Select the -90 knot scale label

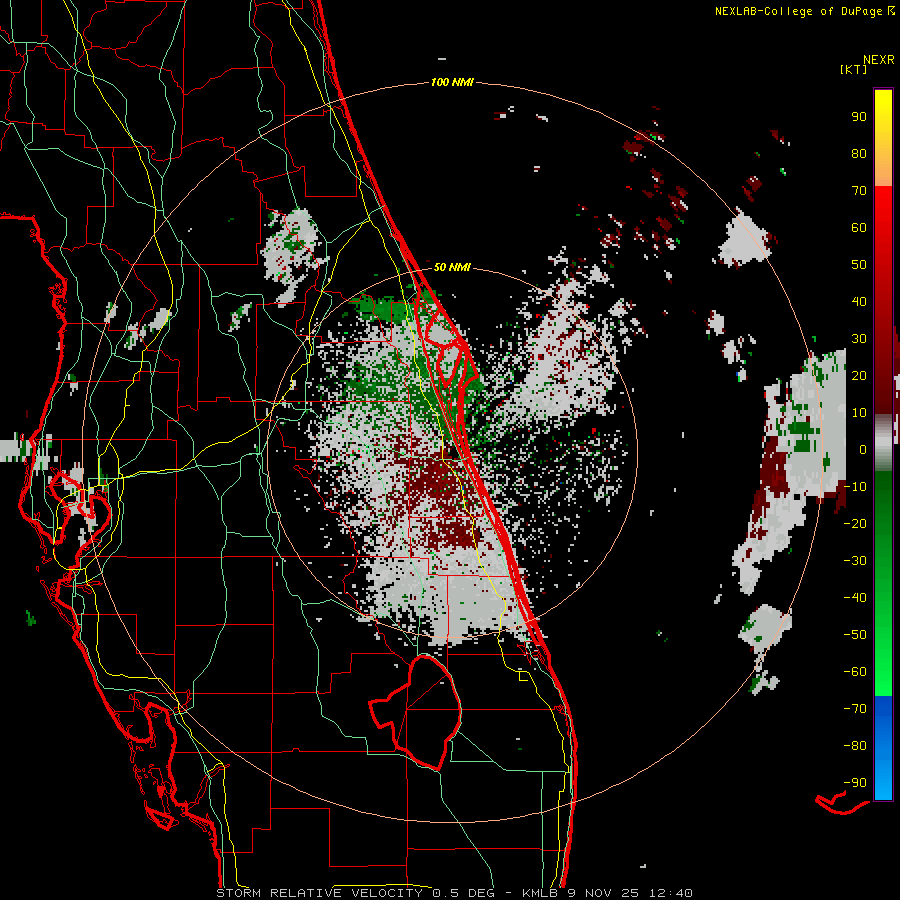pos(855,783)
